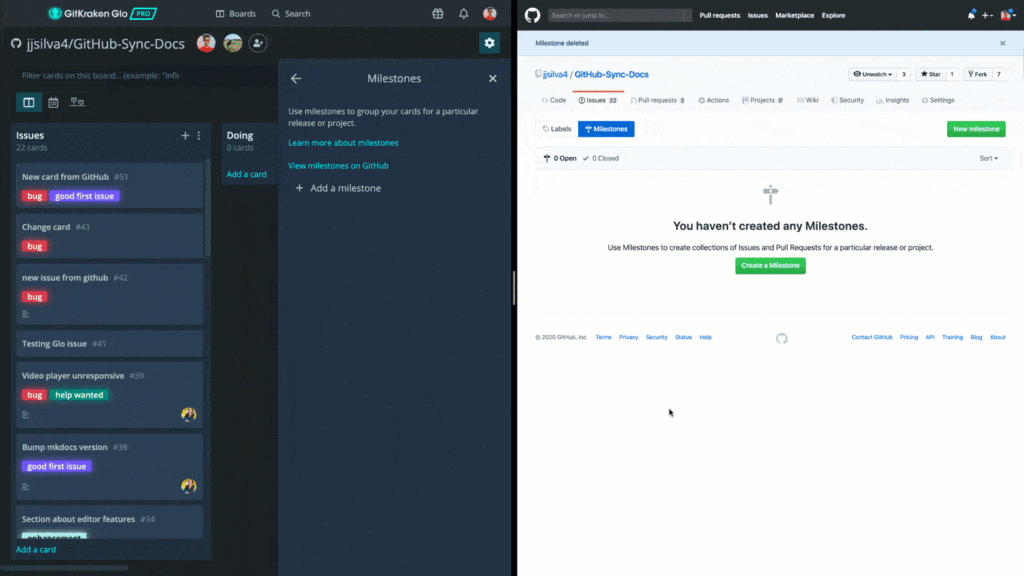Switch to repo Settings tab
Viewport: 1024px width, 576px height.
pos(938,101)
